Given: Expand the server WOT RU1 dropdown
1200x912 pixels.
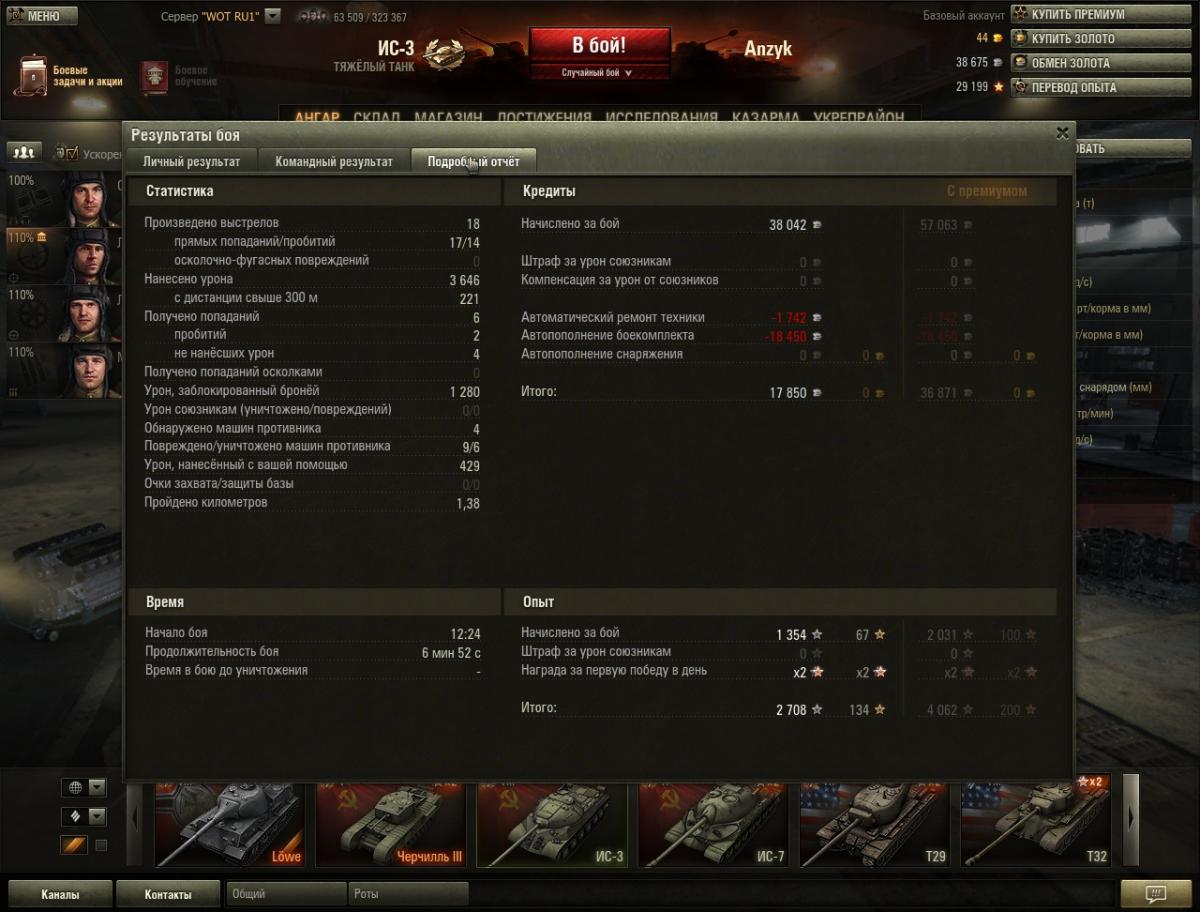Looking at the screenshot, I should coord(273,16).
